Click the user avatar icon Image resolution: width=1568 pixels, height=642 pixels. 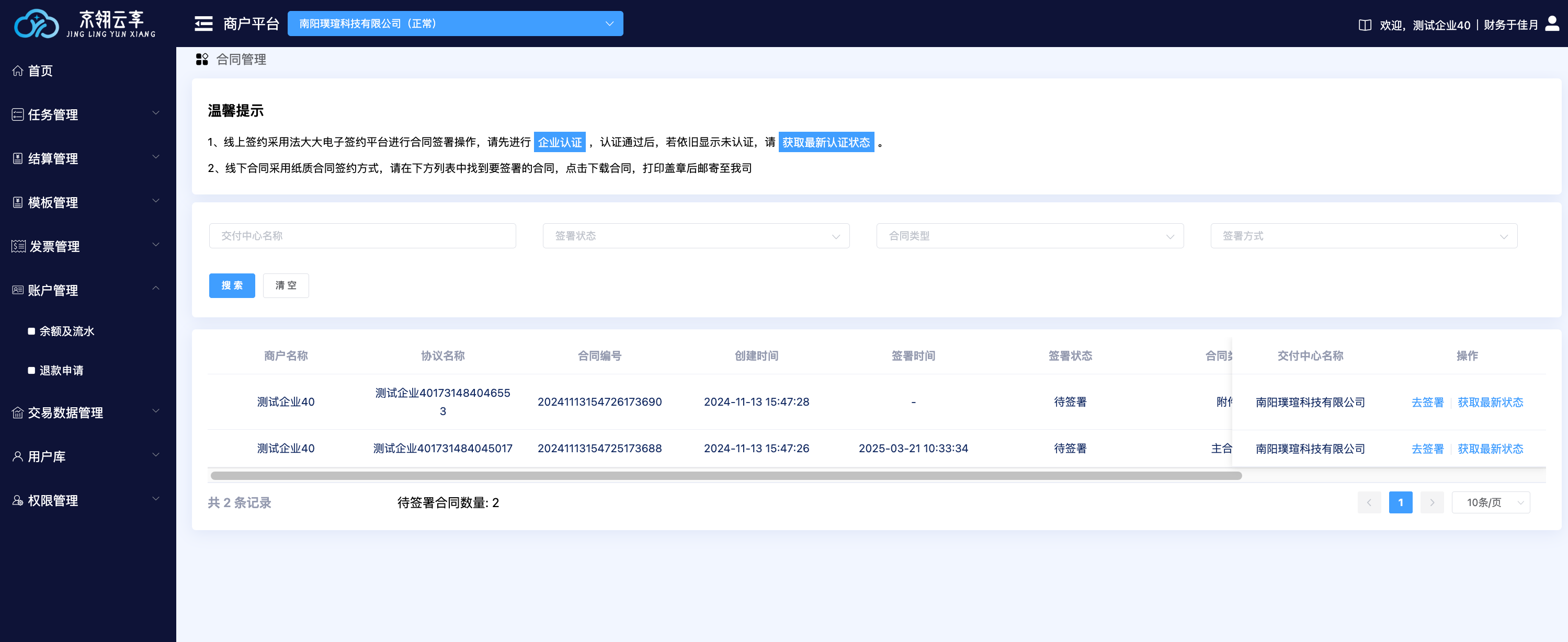(1552, 24)
